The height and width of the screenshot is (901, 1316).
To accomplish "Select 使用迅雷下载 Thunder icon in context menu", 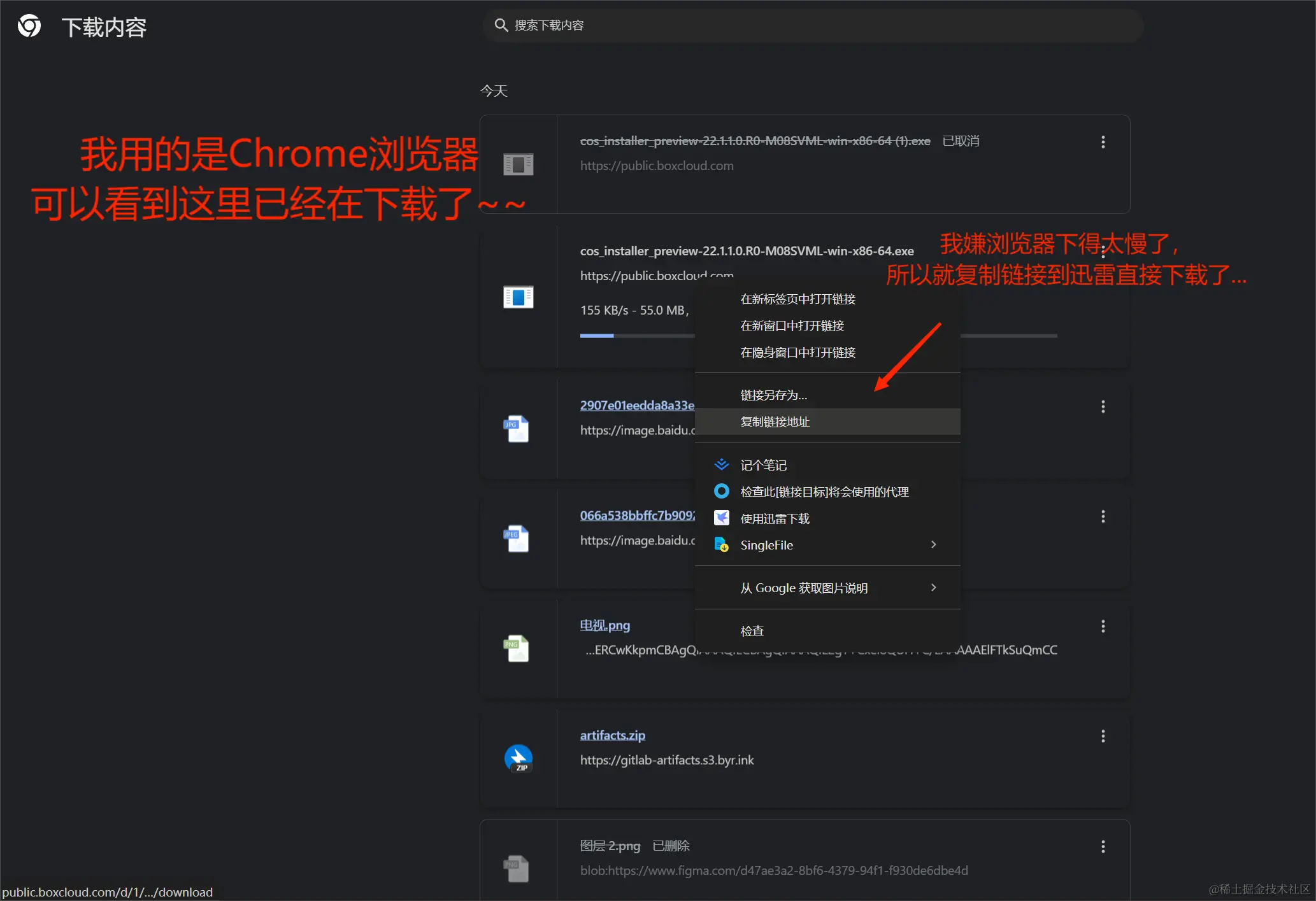I will click(x=722, y=518).
